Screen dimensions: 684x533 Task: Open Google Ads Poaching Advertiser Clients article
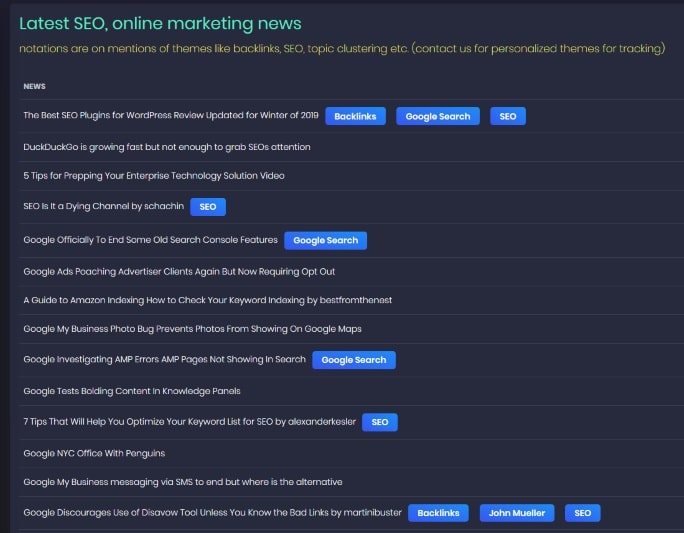[179, 272]
